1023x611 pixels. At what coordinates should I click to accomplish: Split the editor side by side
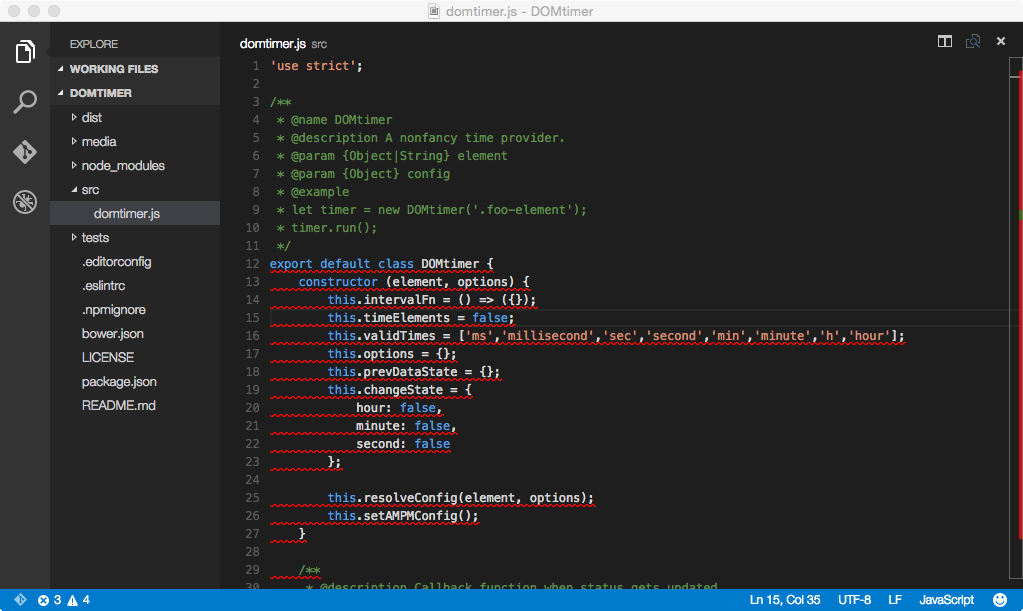(945, 42)
